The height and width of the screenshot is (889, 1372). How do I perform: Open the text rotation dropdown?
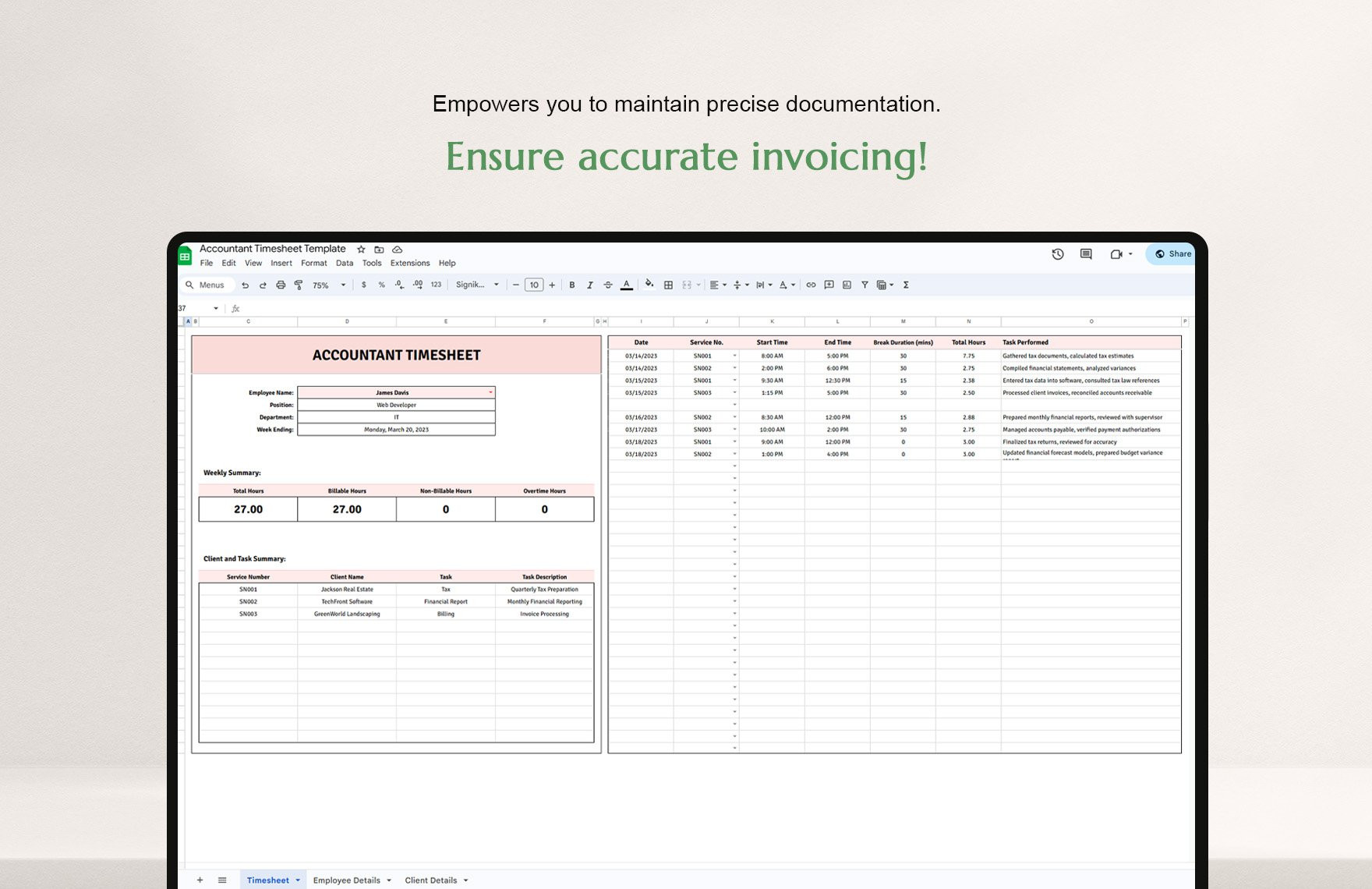click(787, 285)
